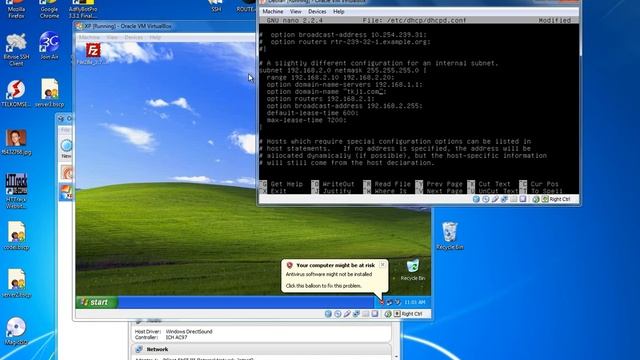Open Help menu in Debian VM window
Screen dimensions: 640x360
pos(339,11)
